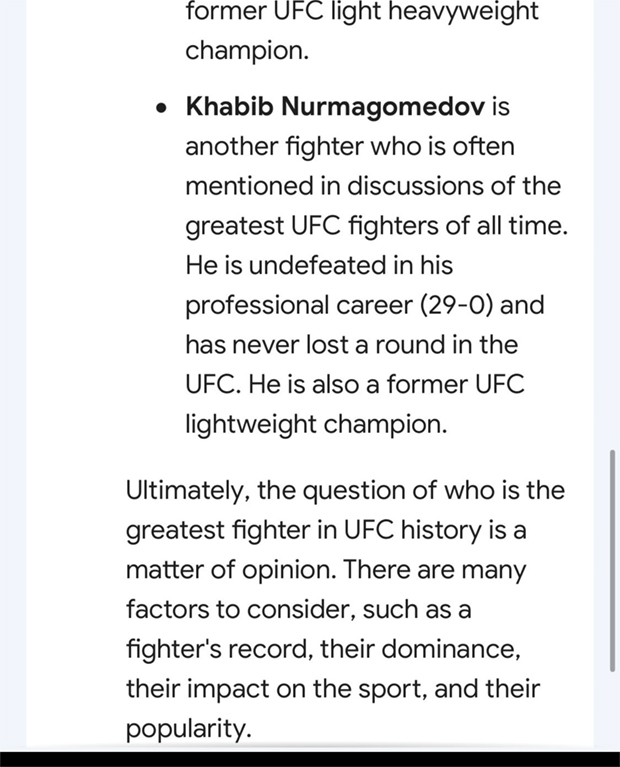Click the record text (29-0)
This screenshot has height=767, width=620.
[x=456, y=305]
